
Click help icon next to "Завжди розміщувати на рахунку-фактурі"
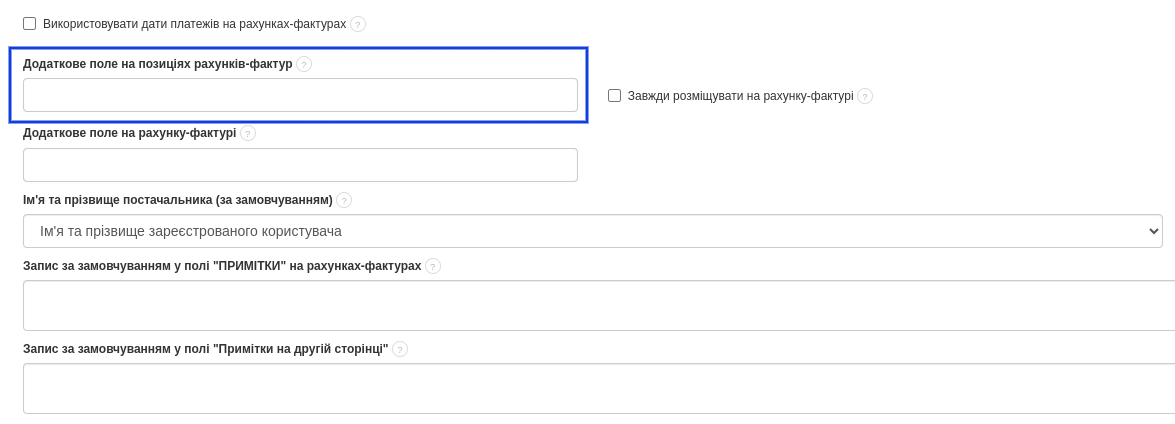tap(865, 96)
